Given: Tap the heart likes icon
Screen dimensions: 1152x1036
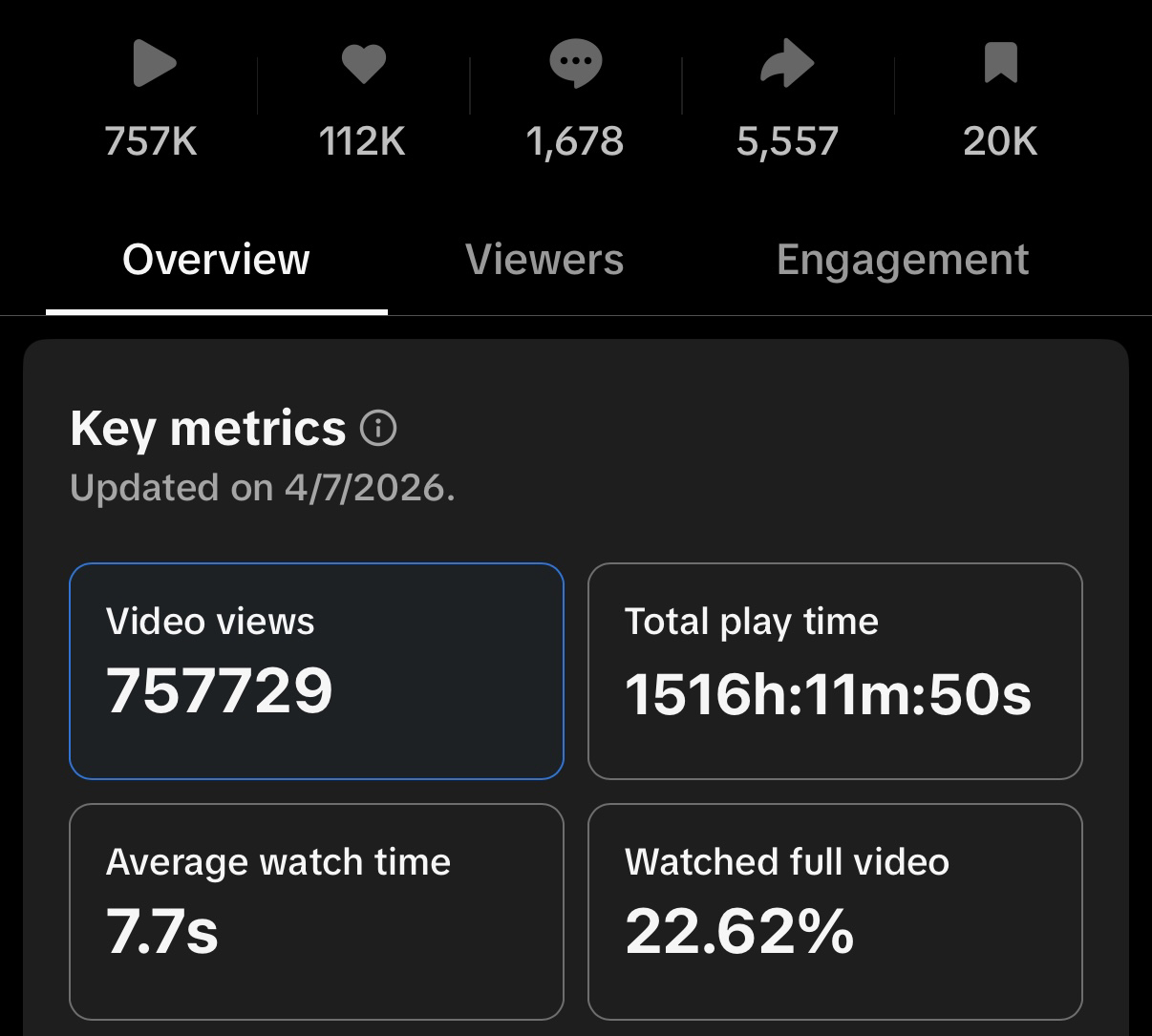Looking at the screenshot, I should pos(364,65).
